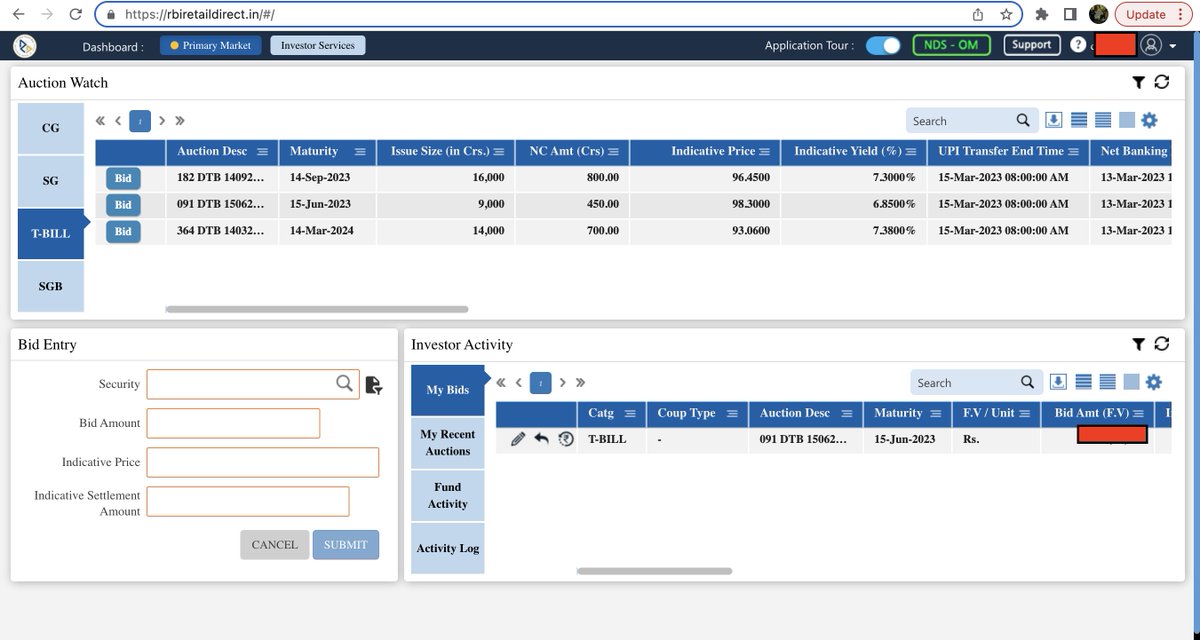Viewport: 1200px width, 640px height.
Task: Open browser extensions puzzle icon
Action: (x=1042, y=14)
